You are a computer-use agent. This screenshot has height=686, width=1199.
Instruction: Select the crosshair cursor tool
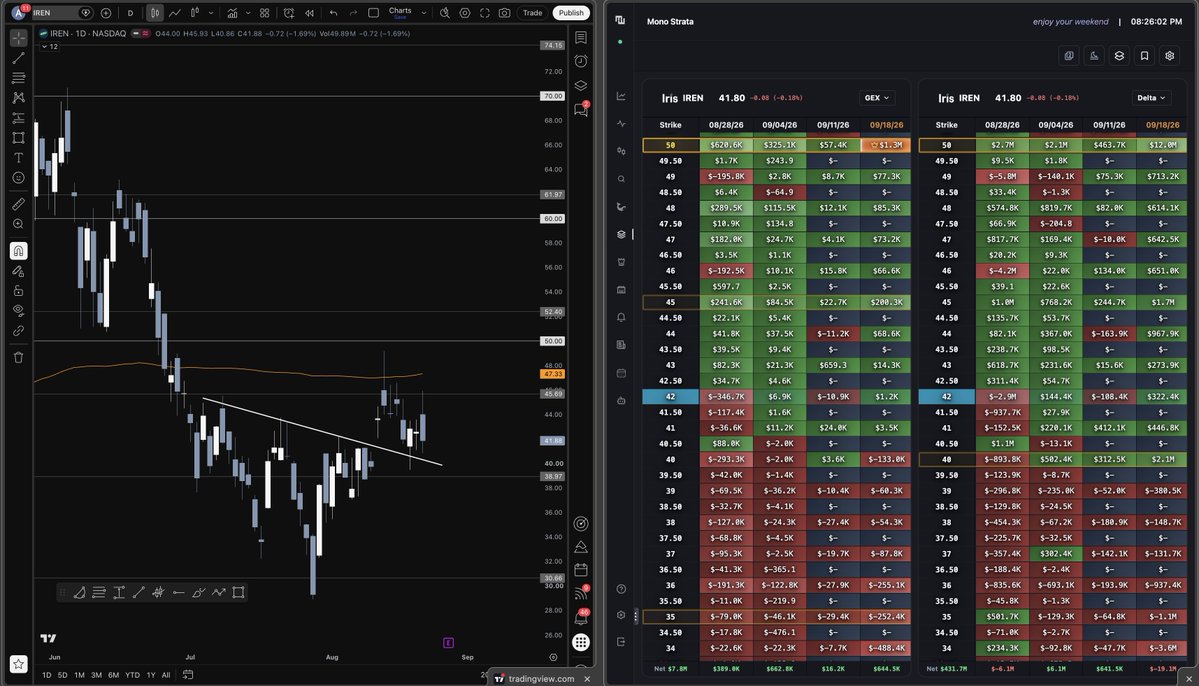point(18,37)
